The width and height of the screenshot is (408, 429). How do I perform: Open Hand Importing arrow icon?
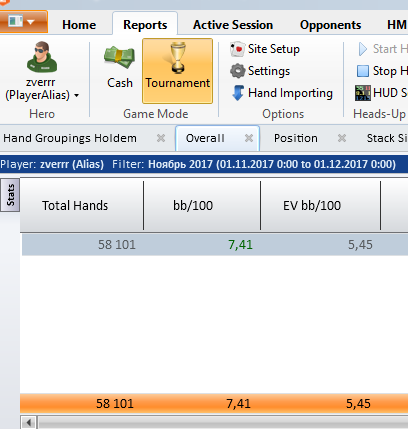click(x=238, y=93)
